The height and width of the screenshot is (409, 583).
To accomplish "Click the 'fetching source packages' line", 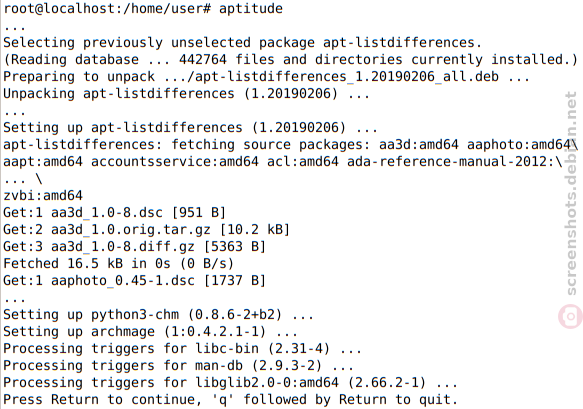I will (290, 144).
